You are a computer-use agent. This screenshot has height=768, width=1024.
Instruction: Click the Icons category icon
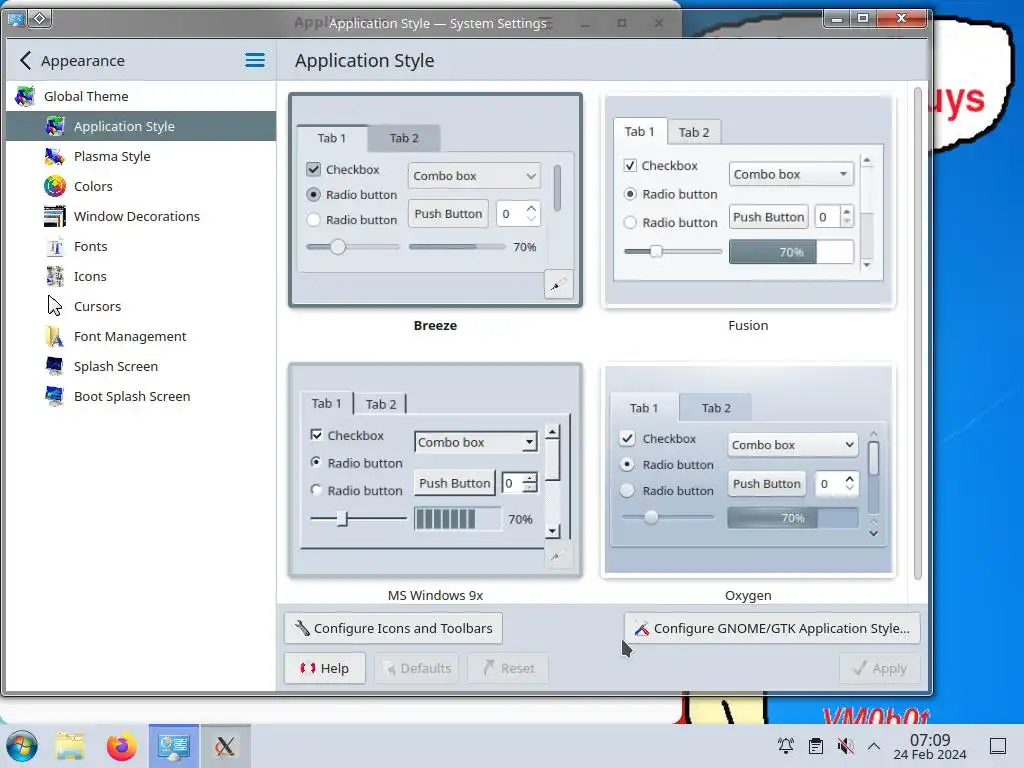click(55, 276)
